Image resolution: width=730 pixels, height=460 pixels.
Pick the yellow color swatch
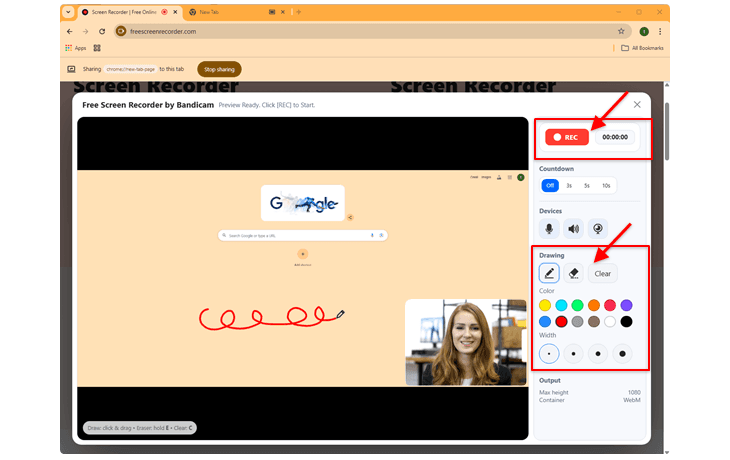(x=545, y=305)
